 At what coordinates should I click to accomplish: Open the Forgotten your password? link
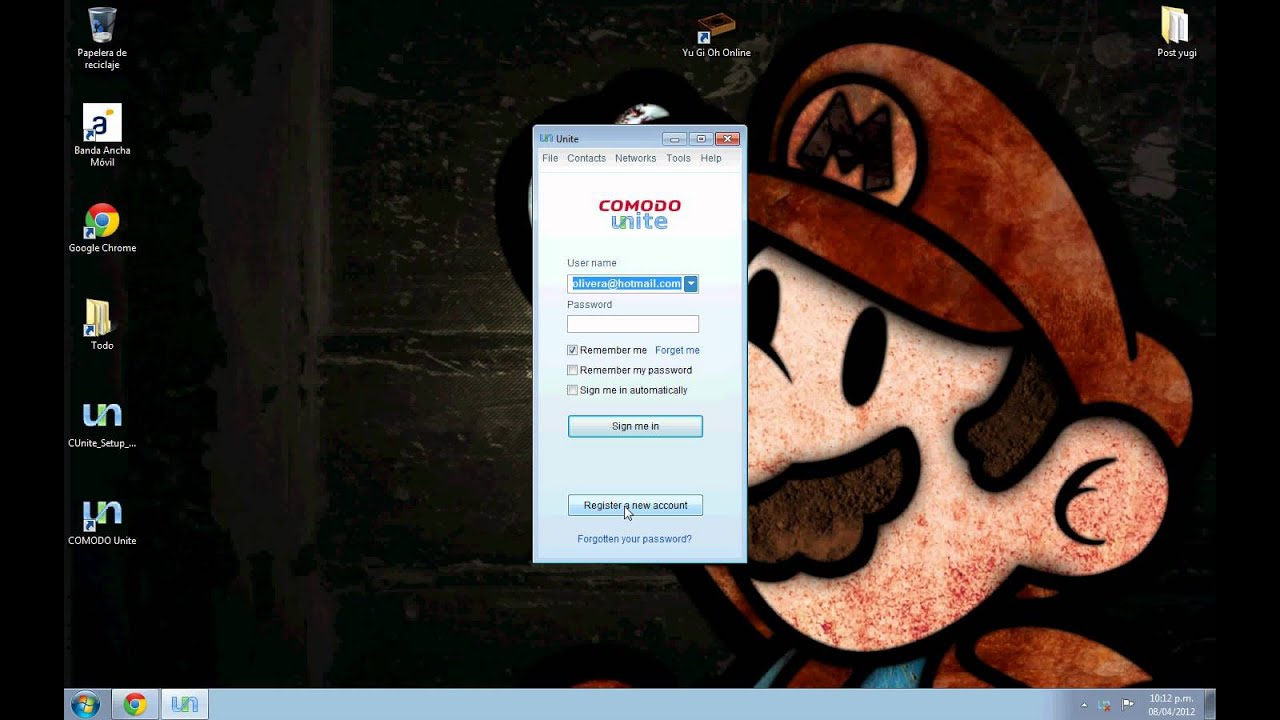[x=634, y=539]
